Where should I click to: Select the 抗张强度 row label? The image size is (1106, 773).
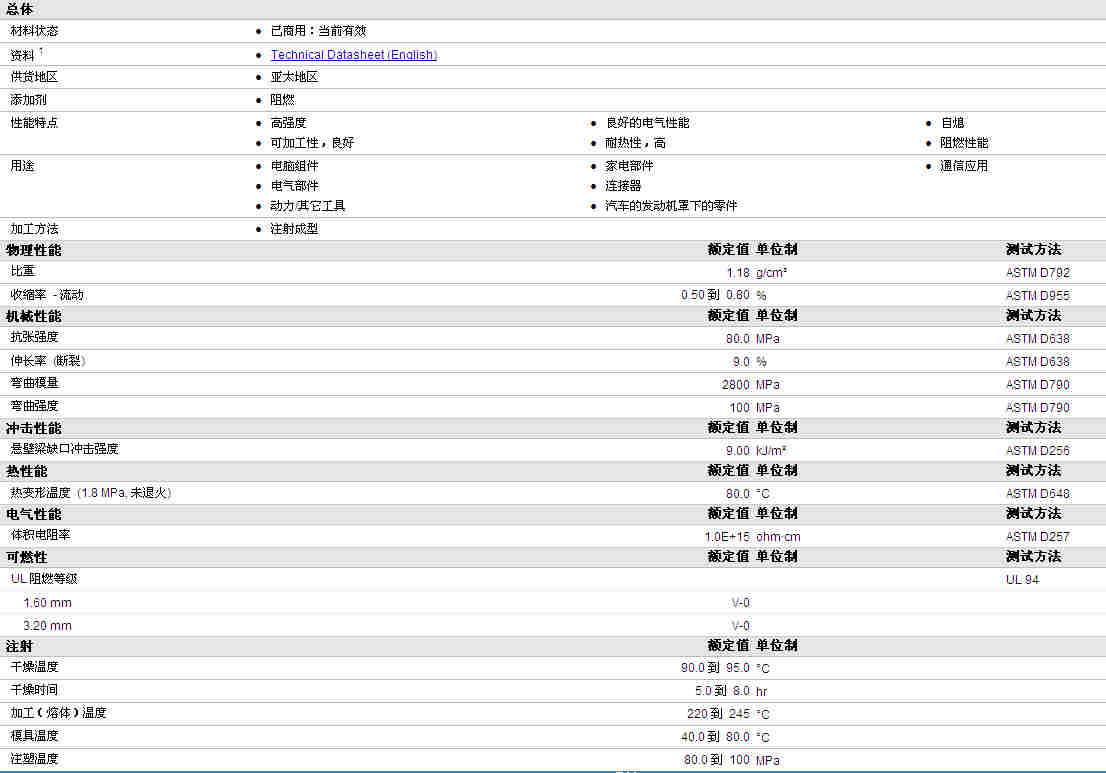(x=34, y=337)
